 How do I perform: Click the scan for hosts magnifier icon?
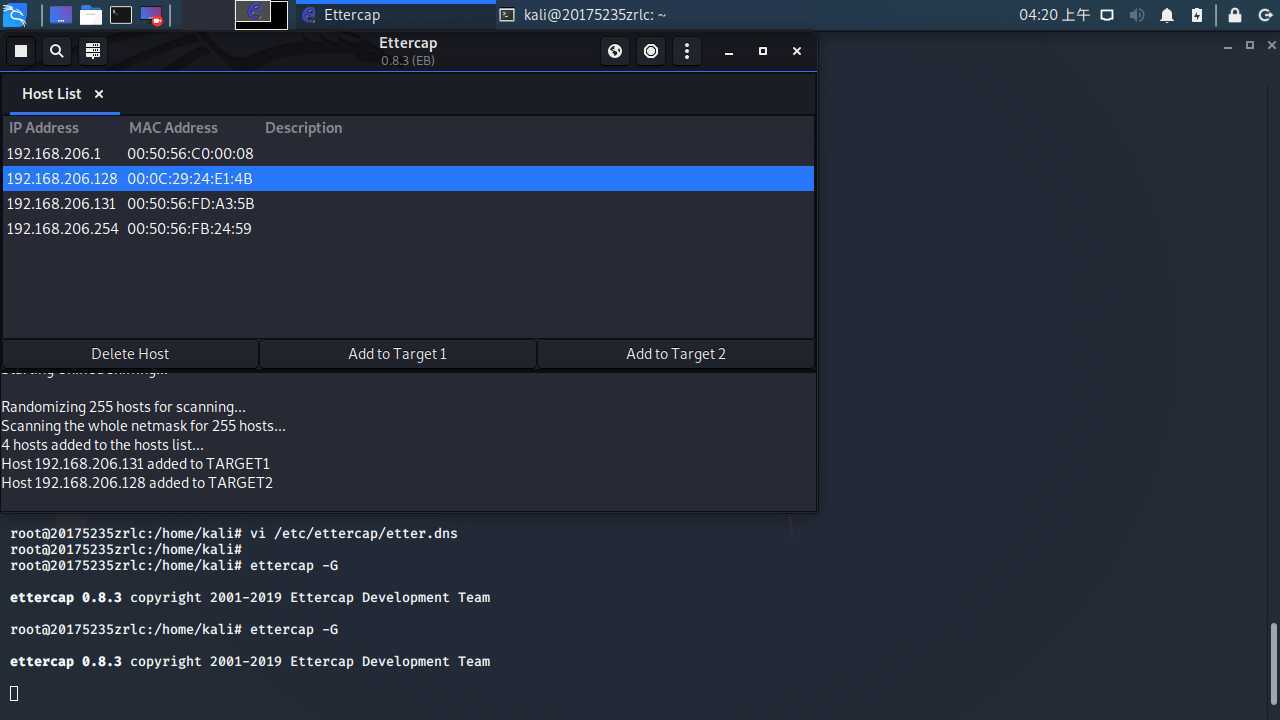point(57,51)
